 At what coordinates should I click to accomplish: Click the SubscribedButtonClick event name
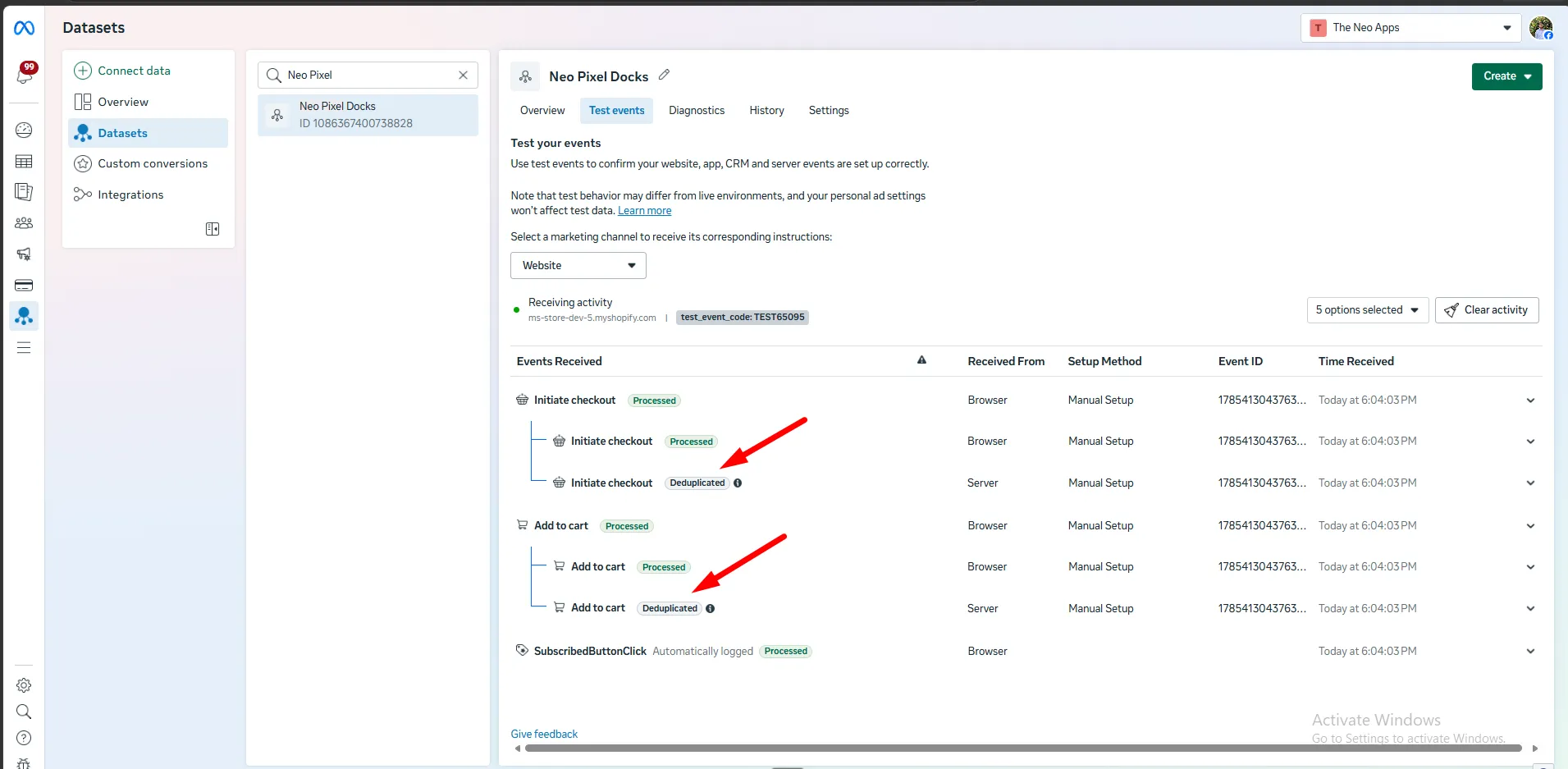point(590,652)
